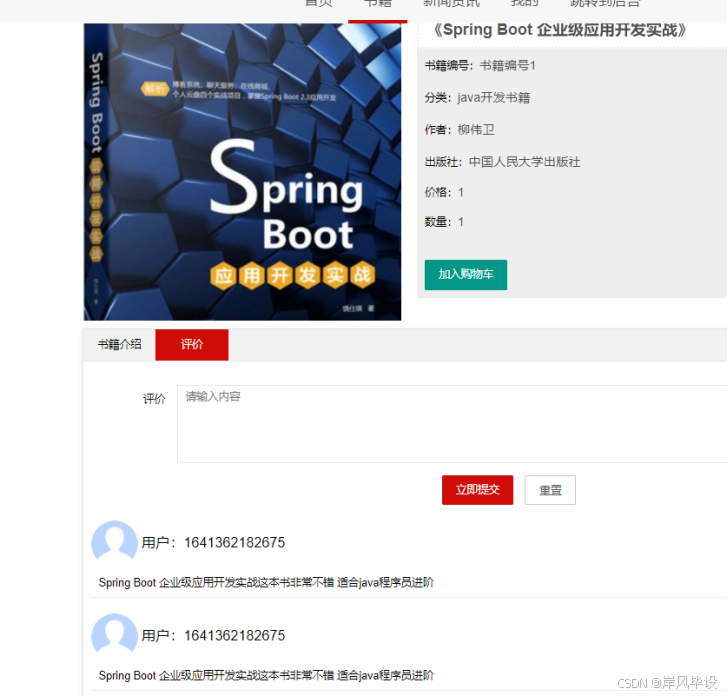
Task: Click the 重置 reset button
Action: [x=550, y=490]
